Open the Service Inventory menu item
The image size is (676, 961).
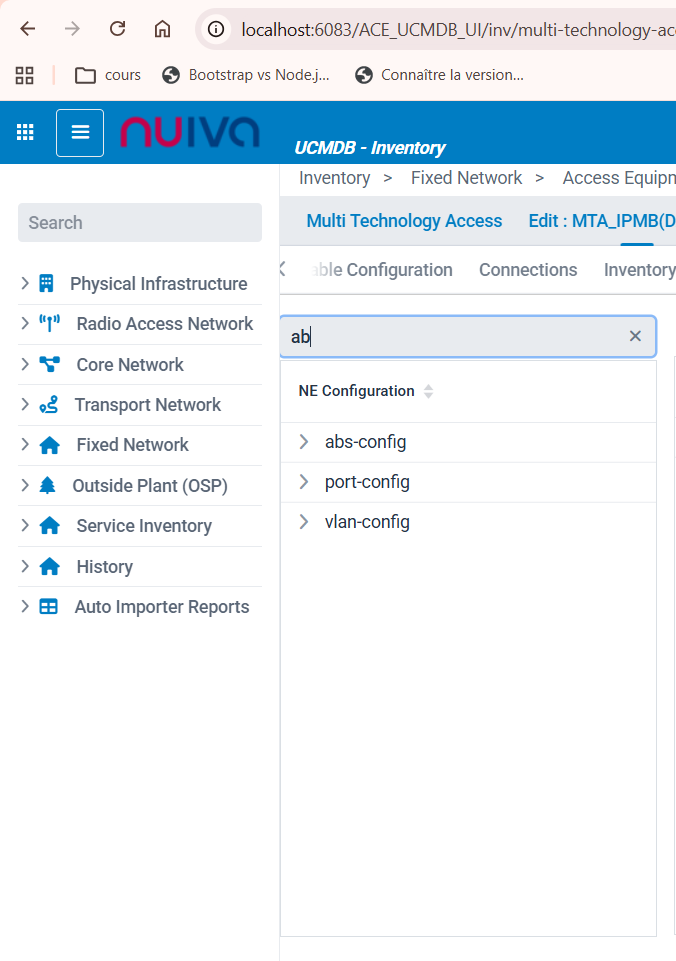coord(143,526)
